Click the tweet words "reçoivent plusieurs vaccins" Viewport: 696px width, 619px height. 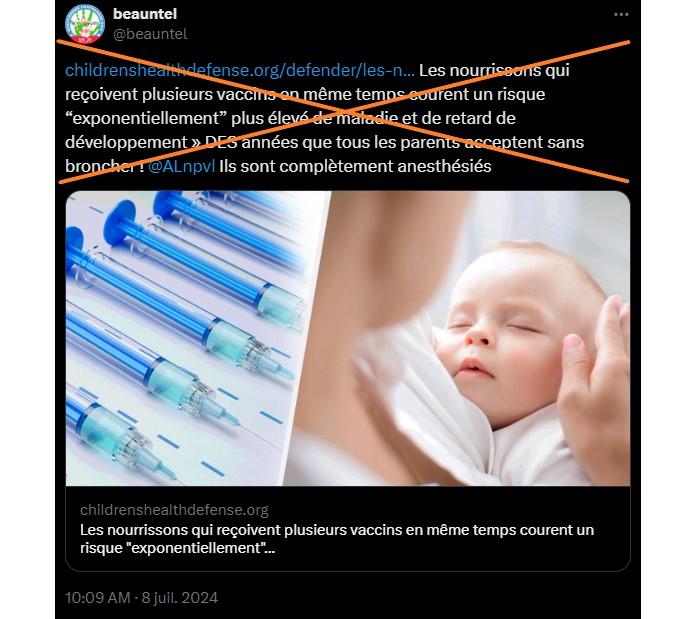(x=170, y=95)
